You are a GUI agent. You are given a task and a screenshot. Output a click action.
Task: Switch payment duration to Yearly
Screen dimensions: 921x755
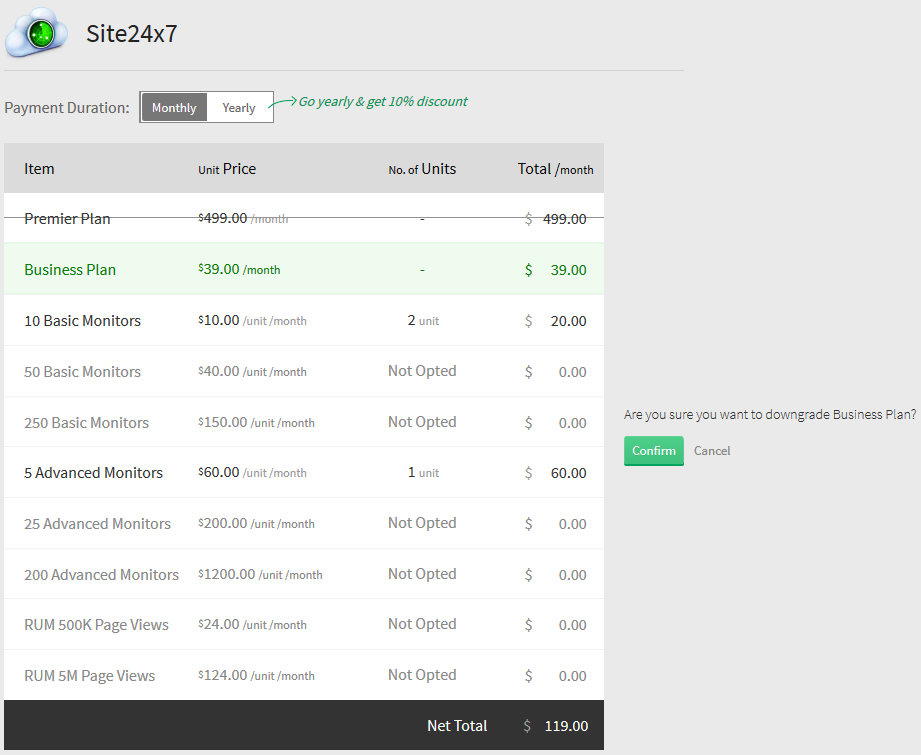pos(239,108)
